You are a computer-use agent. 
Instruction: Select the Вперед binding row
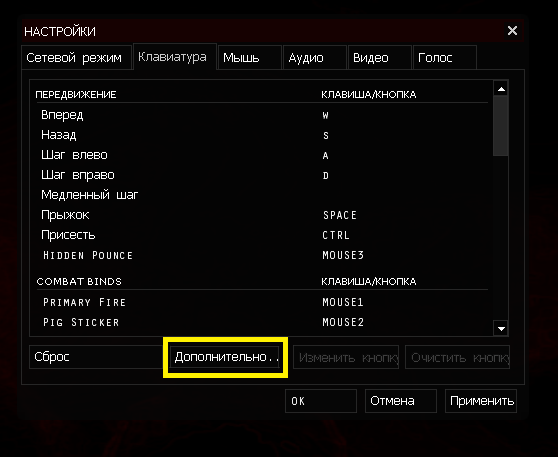(263, 115)
